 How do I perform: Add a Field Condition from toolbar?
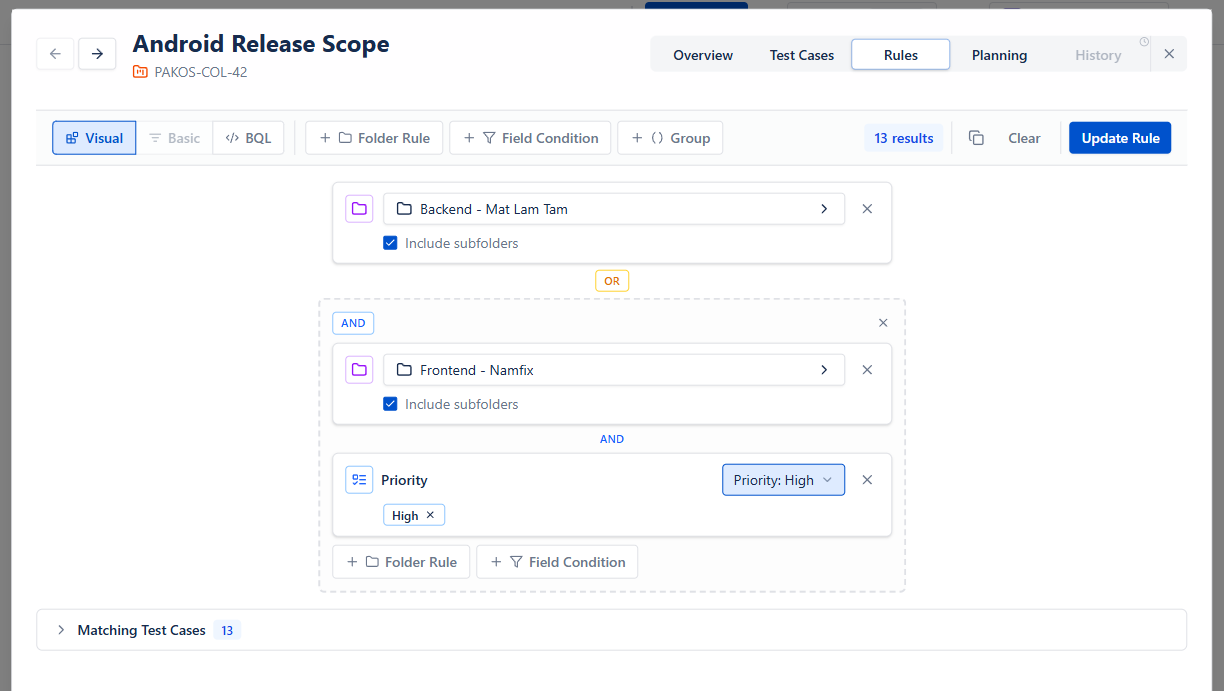(531, 138)
